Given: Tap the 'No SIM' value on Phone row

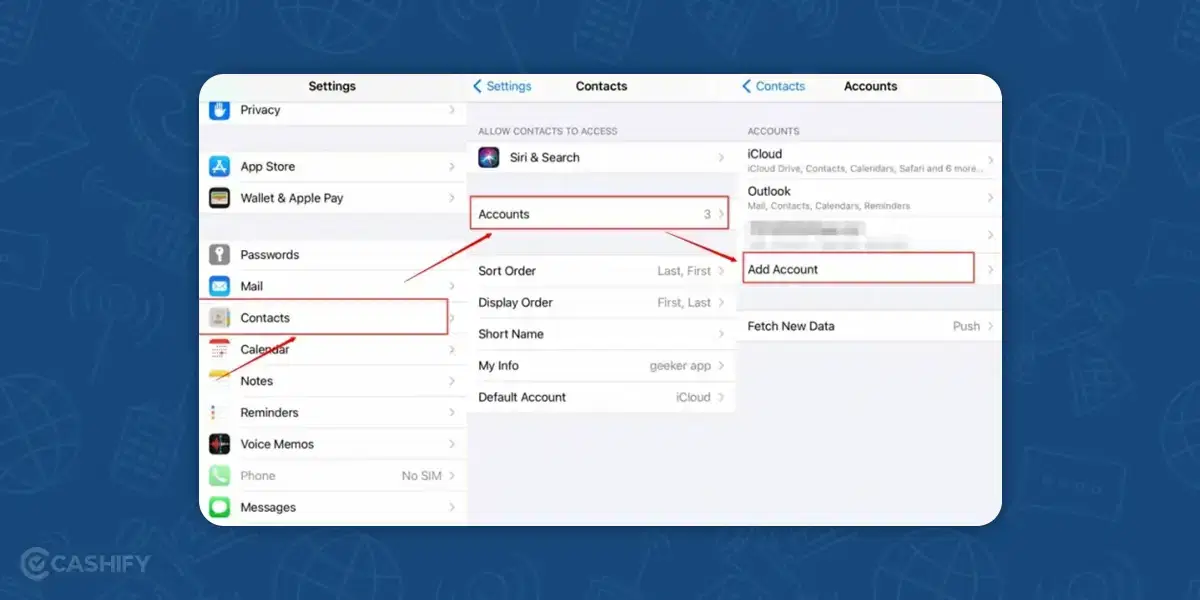Looking at the screenshot, I should coord(421,476).
